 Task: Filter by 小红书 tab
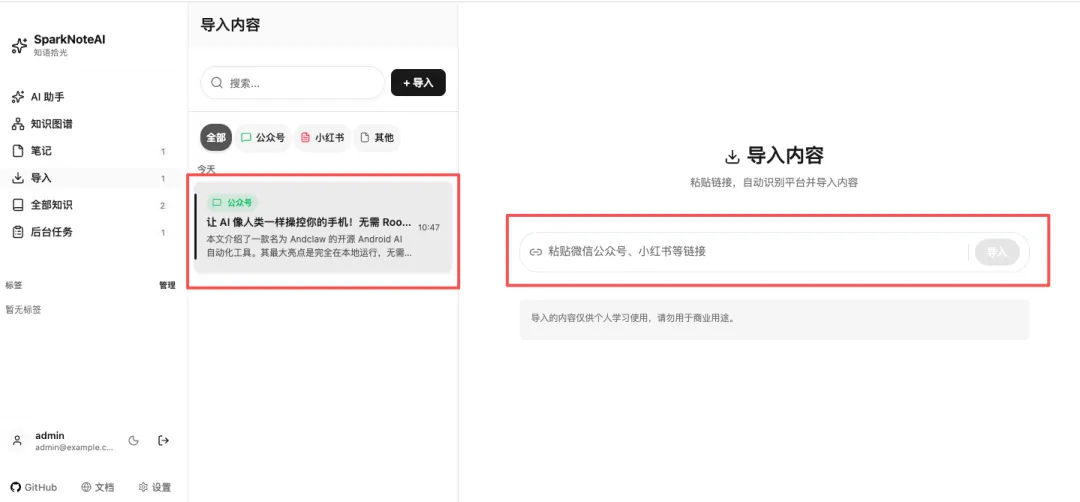pos(322,138)
